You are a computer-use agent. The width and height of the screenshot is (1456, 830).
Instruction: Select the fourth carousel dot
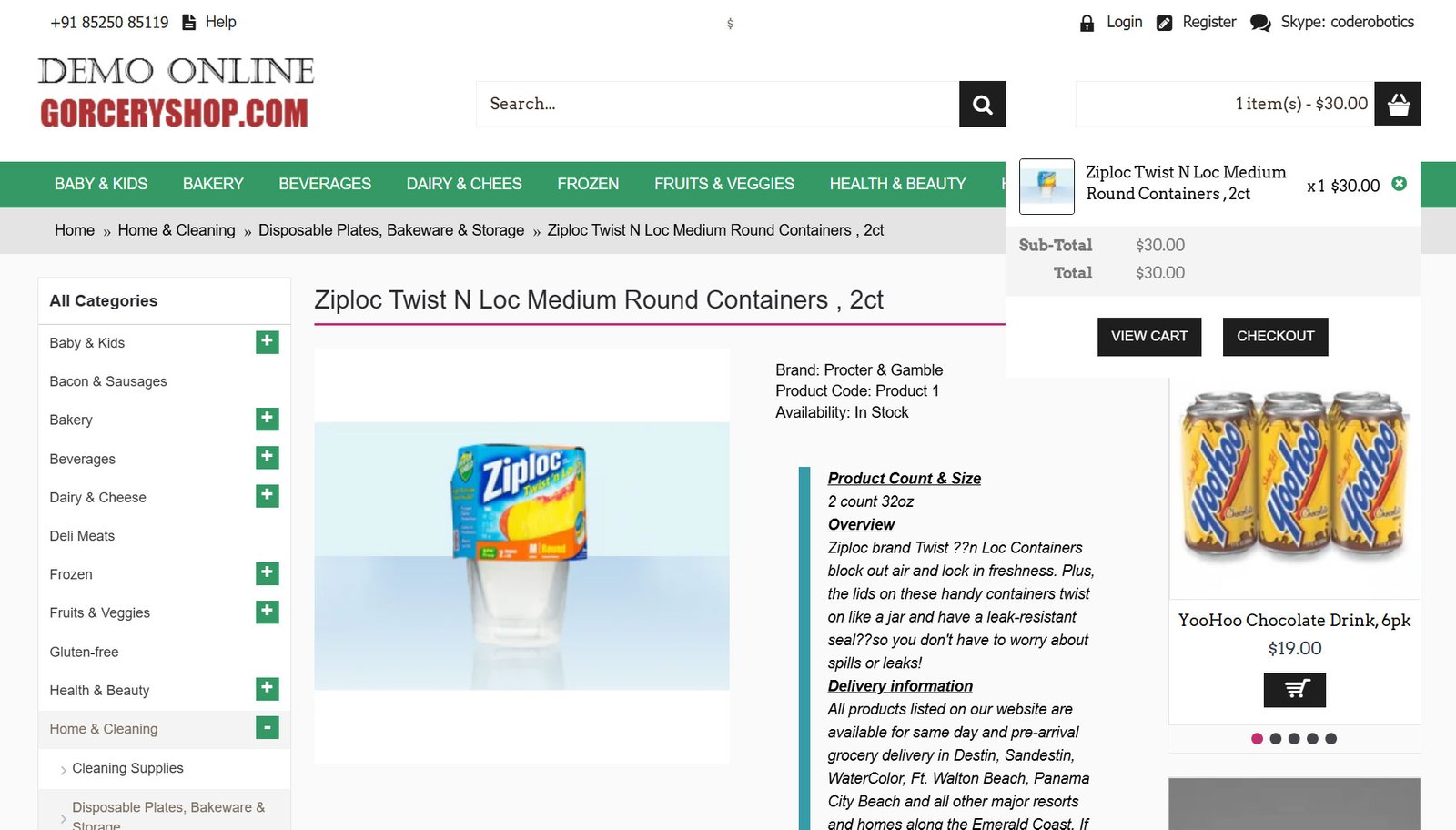(x=1312, y=739)
